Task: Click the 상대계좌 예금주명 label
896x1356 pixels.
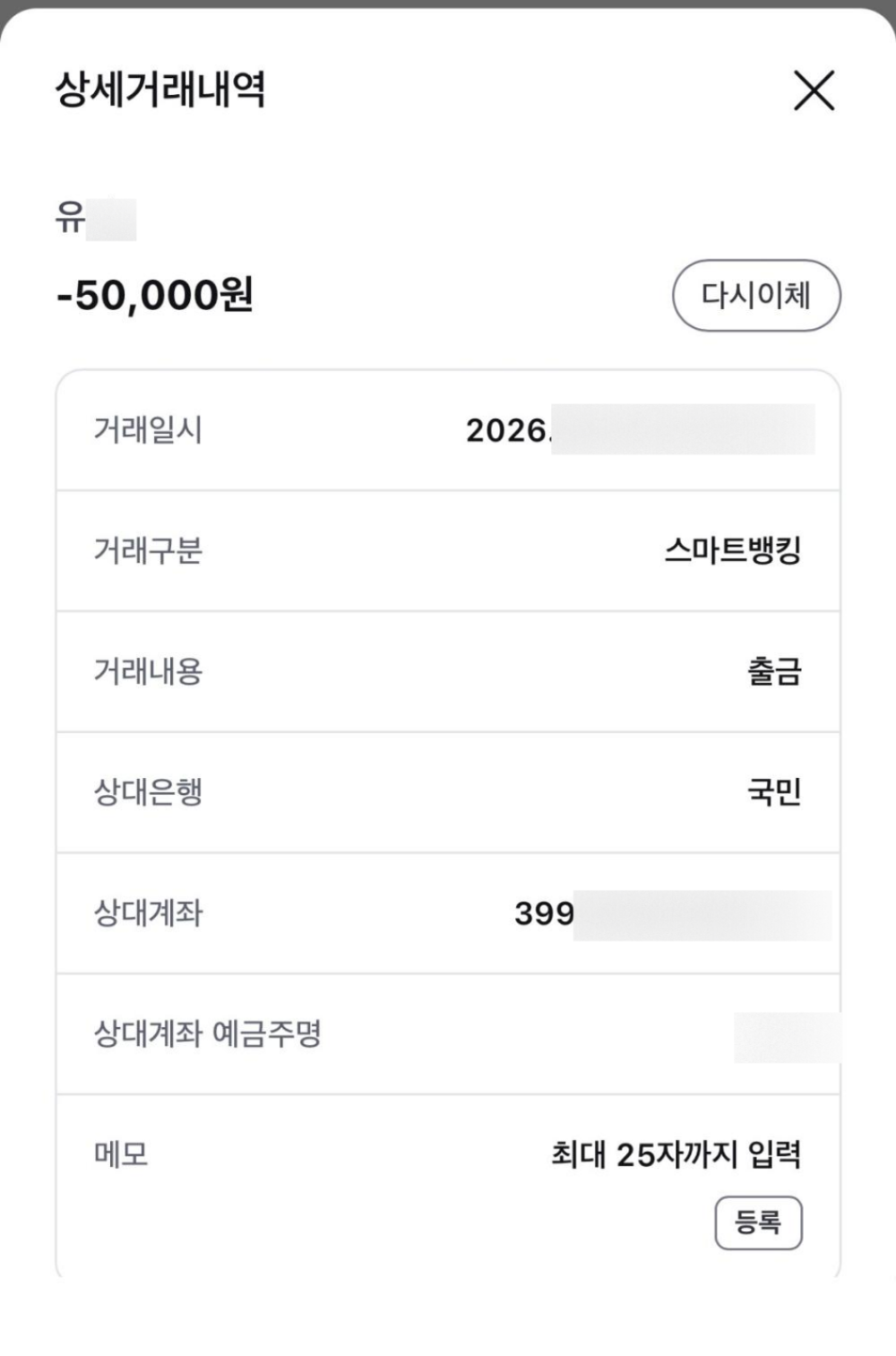Action: coord(207,1034)
